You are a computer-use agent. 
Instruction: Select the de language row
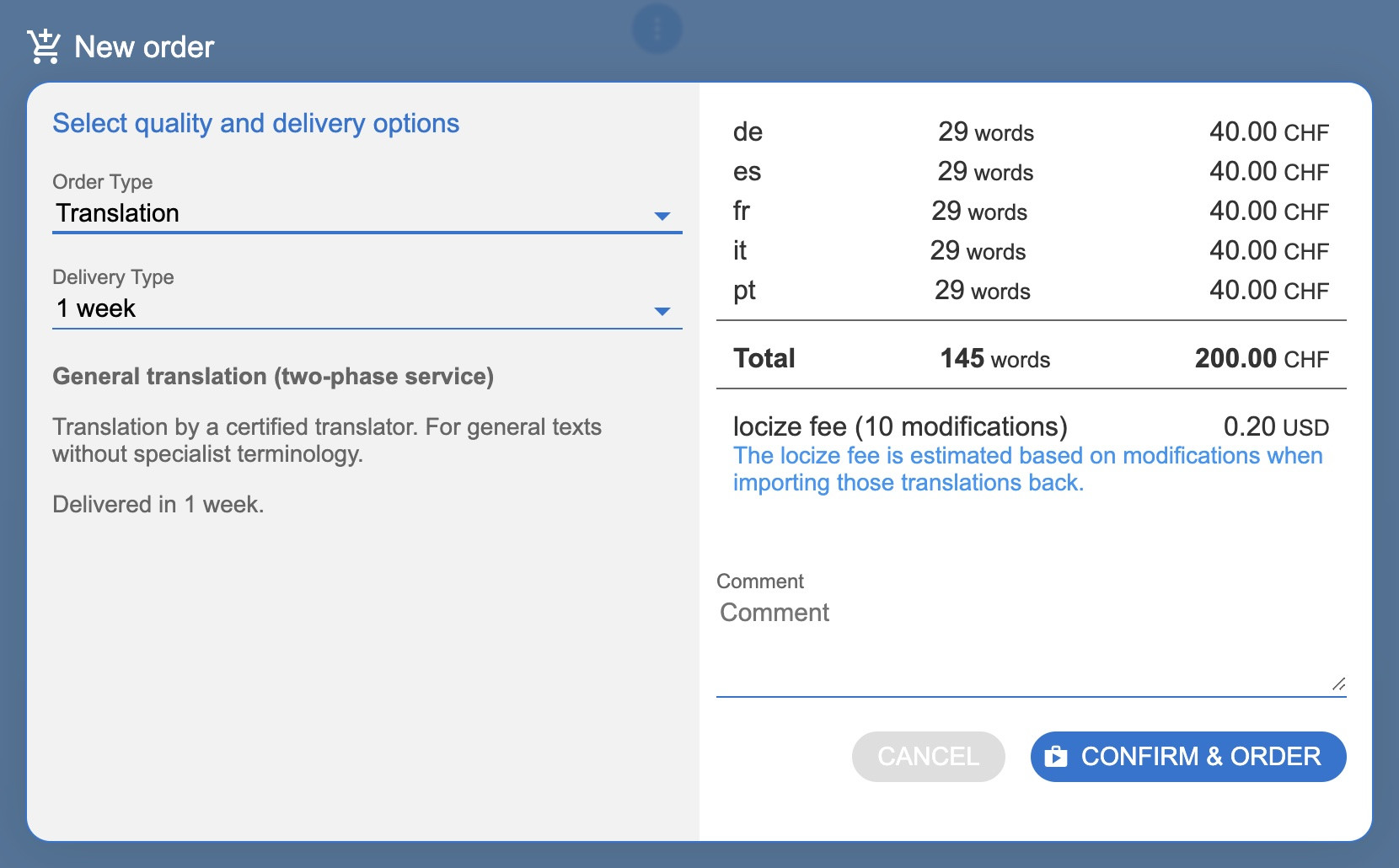click(748, 132)
